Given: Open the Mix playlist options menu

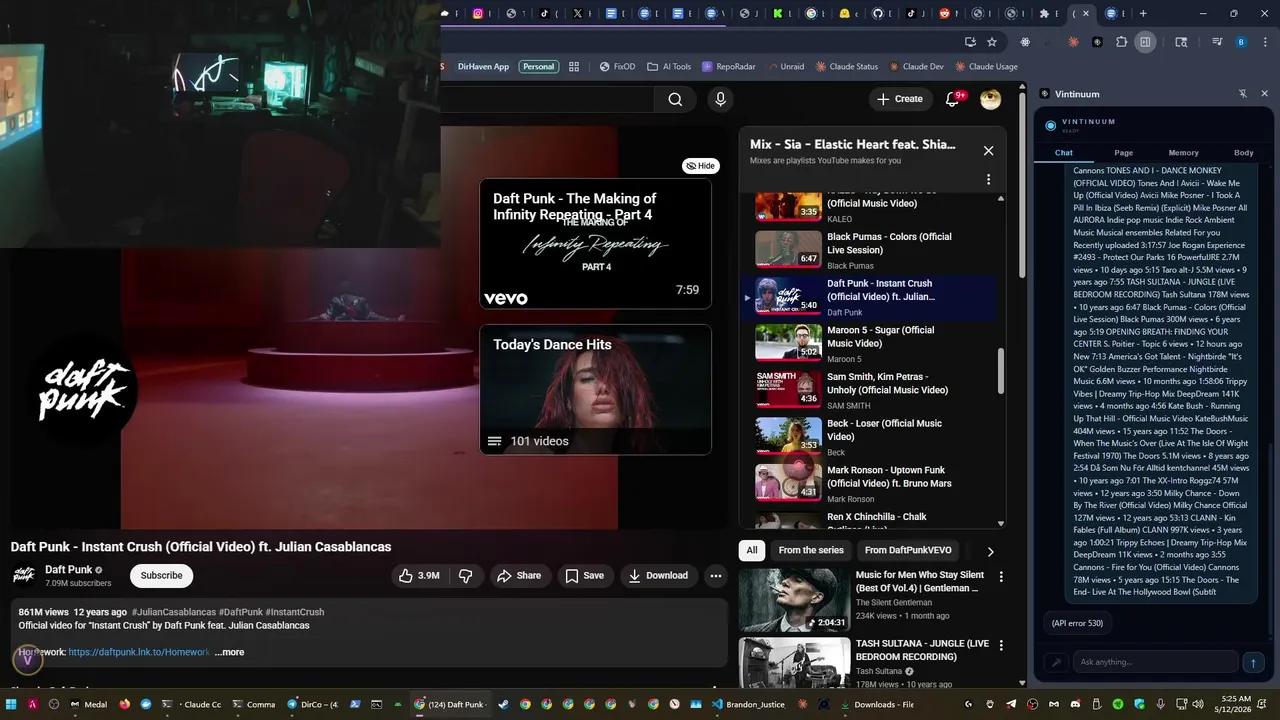Looking at the screenshot, I should pyautogui.click(x=988, y=180).
